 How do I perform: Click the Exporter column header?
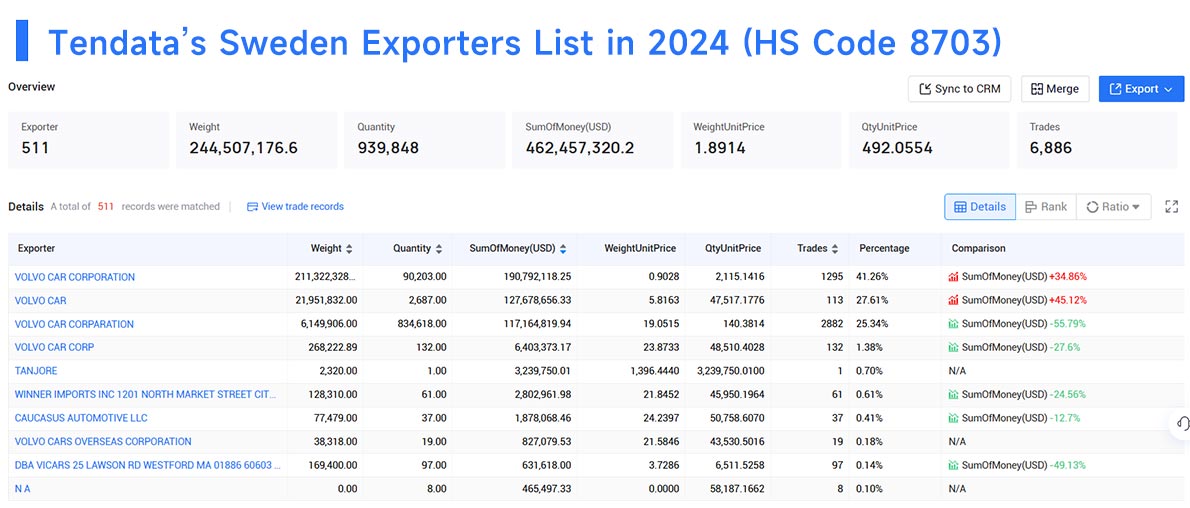[x=36, y=248]
